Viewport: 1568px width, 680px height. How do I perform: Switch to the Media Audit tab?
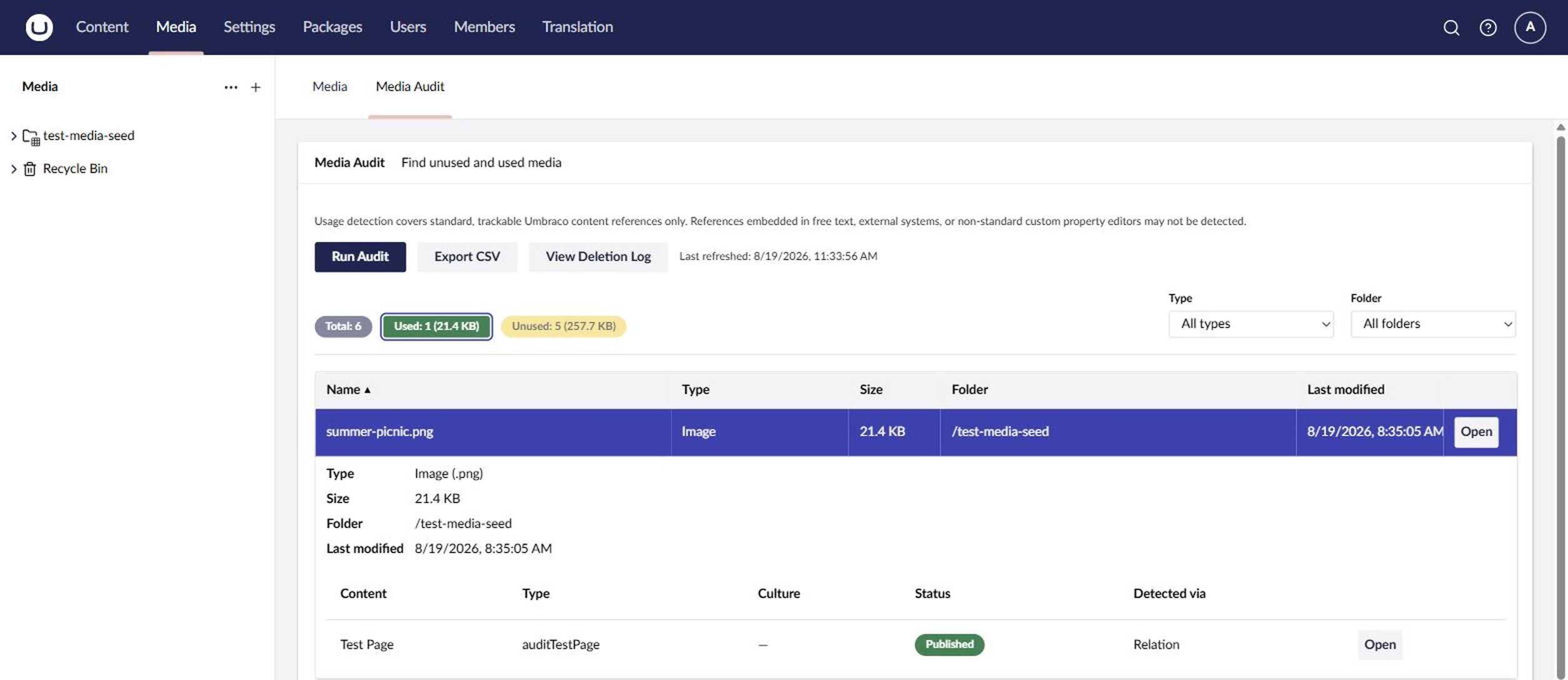pyautogui.click(x=410, y=86)
